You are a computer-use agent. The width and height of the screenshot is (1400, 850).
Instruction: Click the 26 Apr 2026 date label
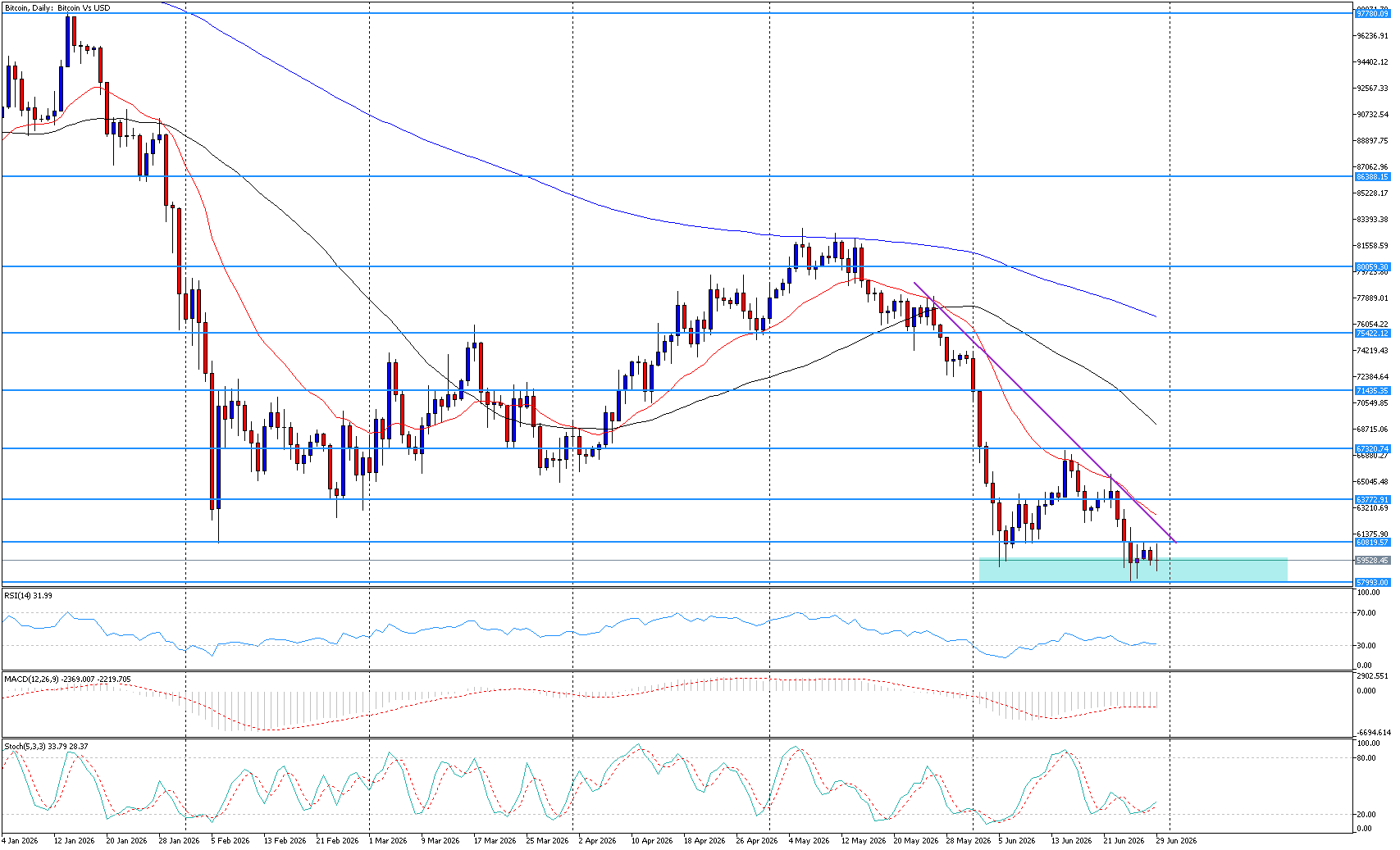pos(756,841)
